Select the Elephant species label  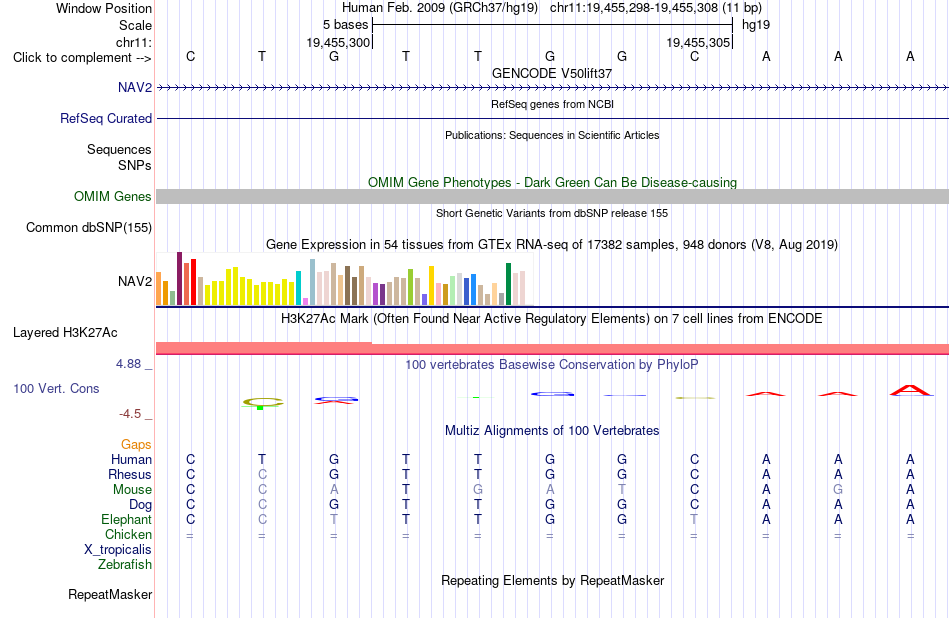coord(126,519)
